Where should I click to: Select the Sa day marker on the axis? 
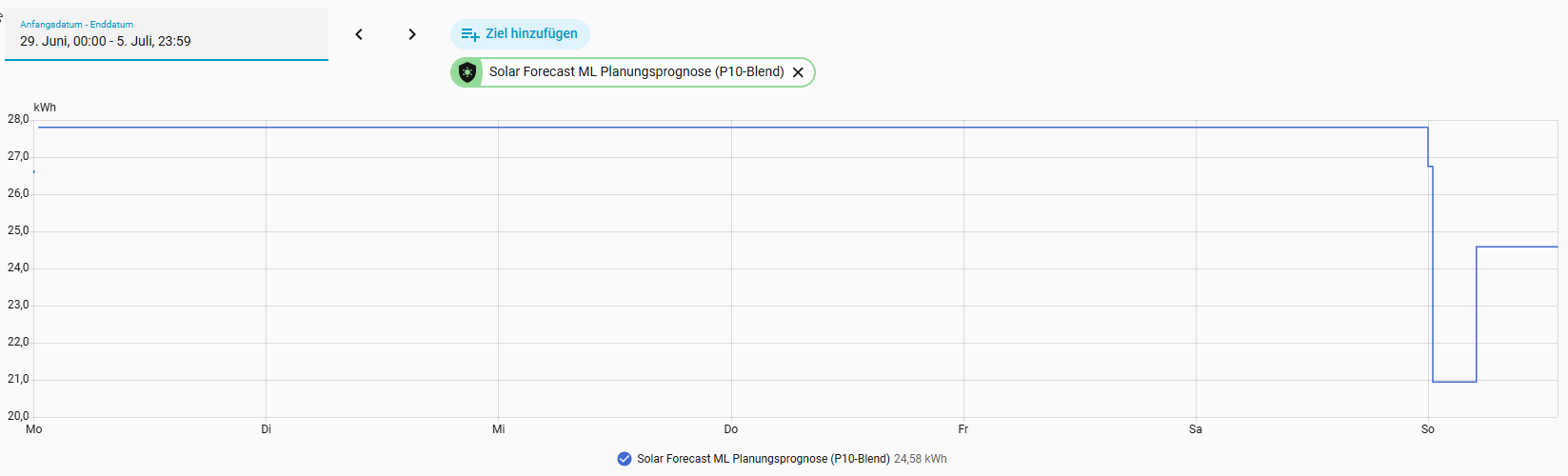point(1196,429)
